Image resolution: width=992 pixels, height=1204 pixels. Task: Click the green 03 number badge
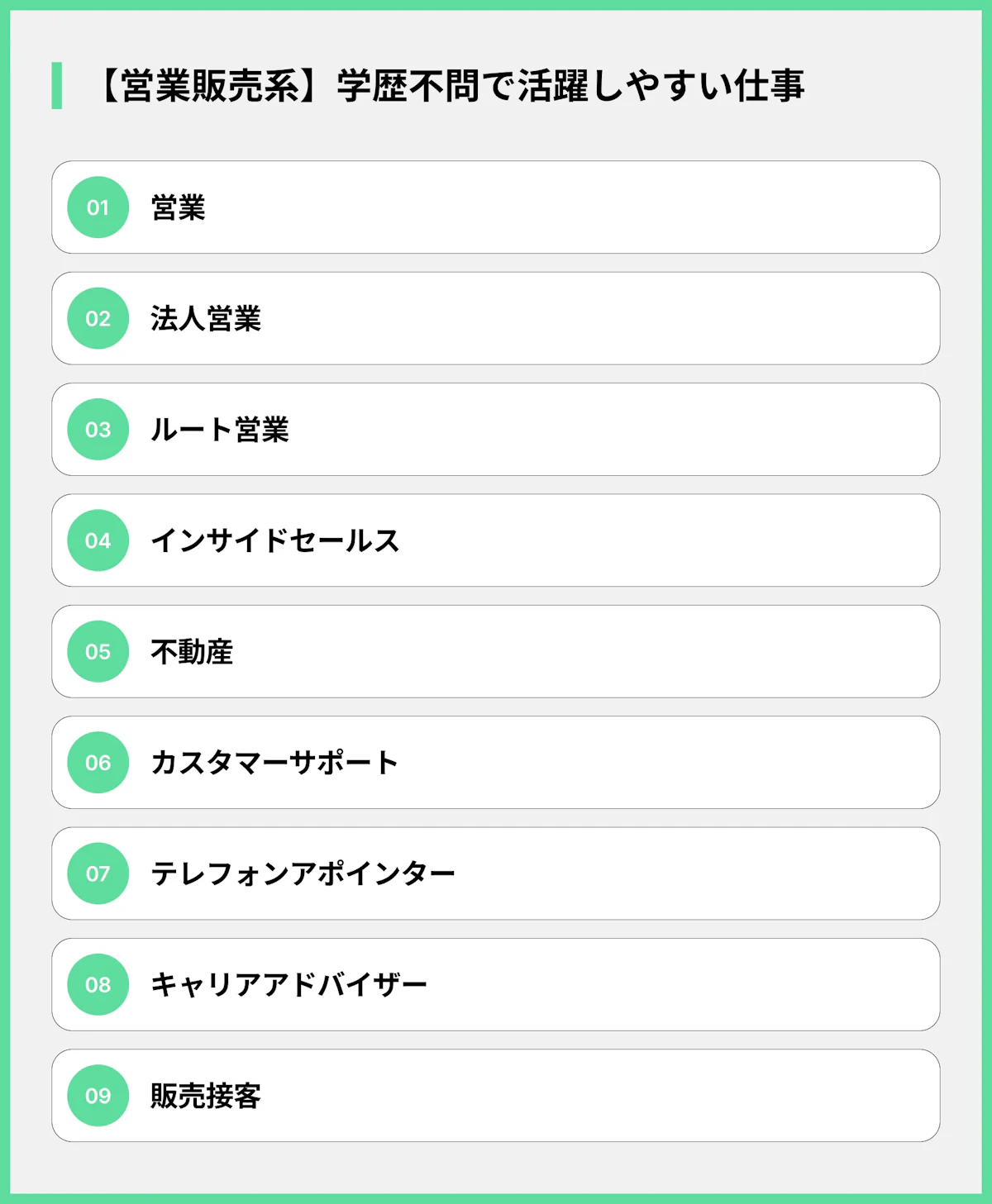(x=98, y=430)
